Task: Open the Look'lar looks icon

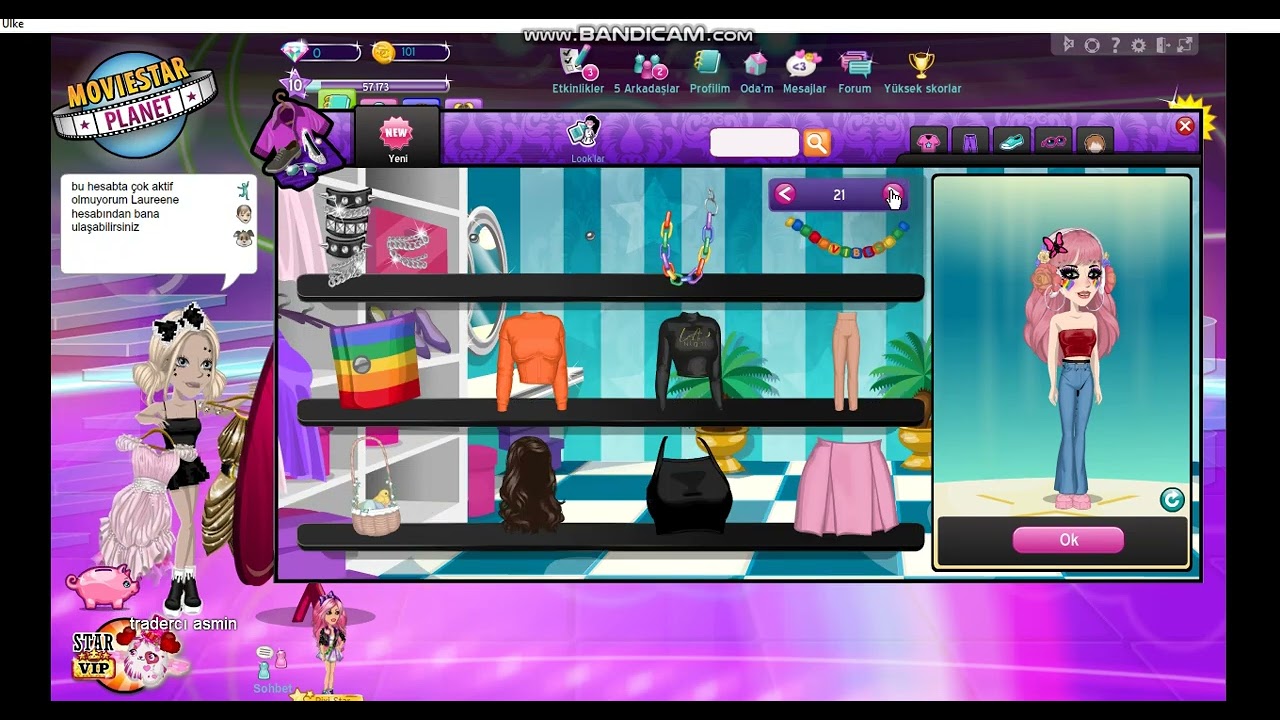Action: pos(584,132)
